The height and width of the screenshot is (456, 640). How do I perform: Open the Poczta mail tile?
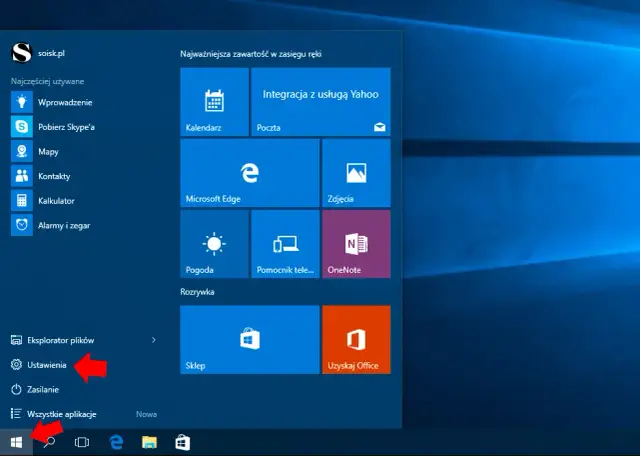(321, 102)
